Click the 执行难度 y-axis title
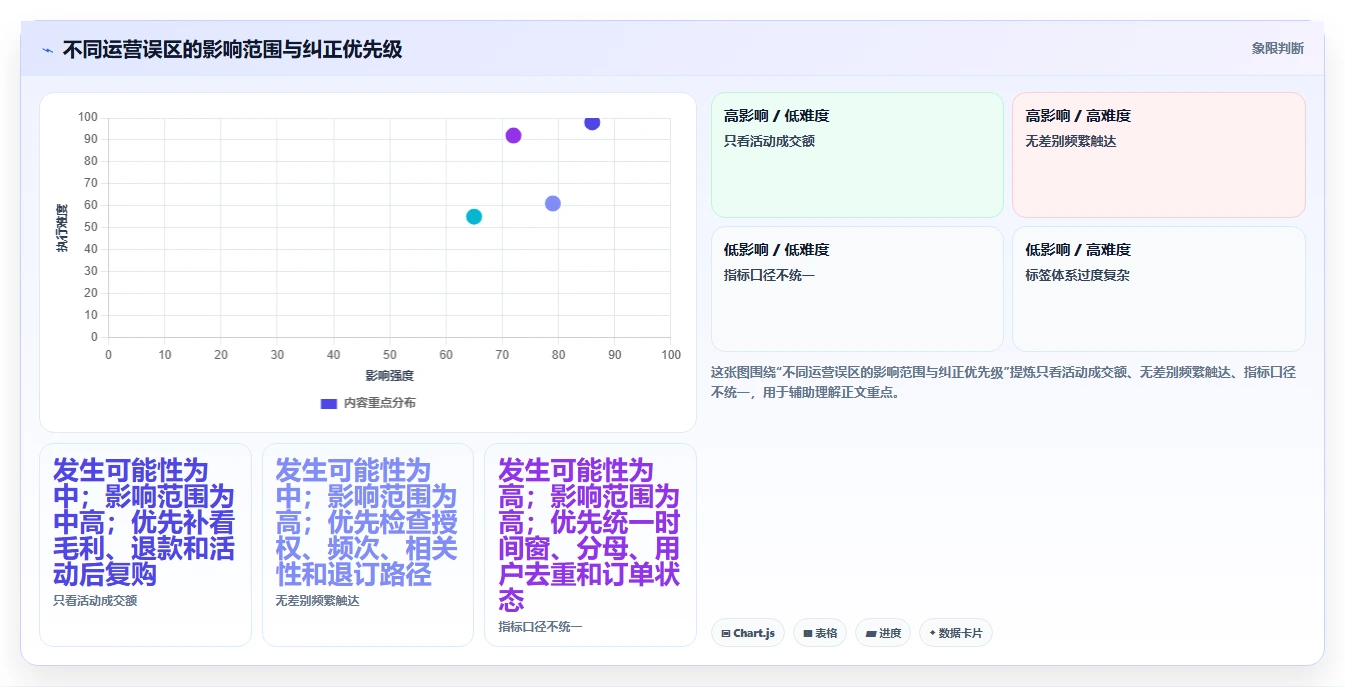The height and width of the screenshot is (687, 1345). (62, 228)
